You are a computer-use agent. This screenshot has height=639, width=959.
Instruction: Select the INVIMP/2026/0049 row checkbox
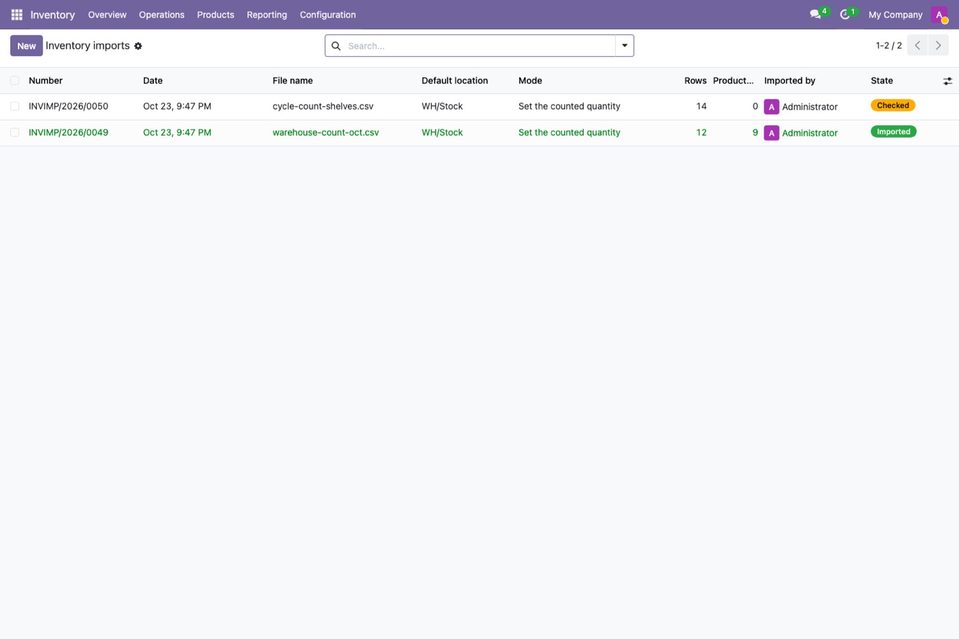(15, 133)
